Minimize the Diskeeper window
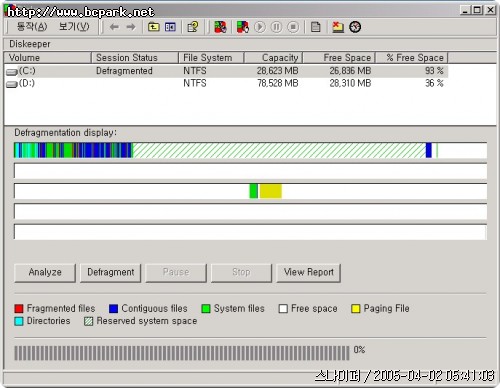Image resolution: width=500 pixels, height=388 pixels. pyautogui.click(x=466, y=10)
